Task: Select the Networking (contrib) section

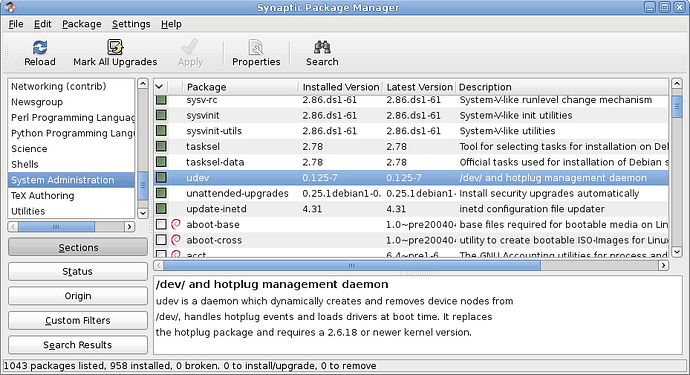Action: (71, 86)
